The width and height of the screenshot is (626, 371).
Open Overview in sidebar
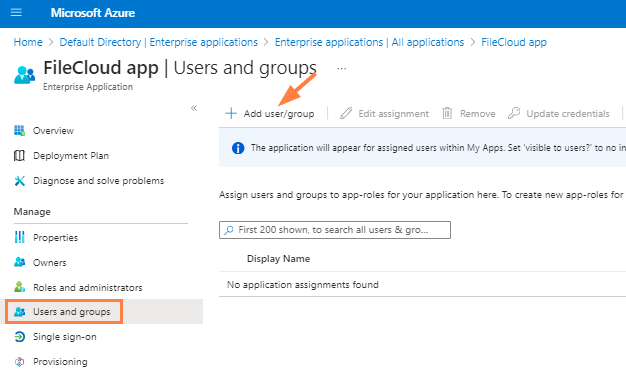53,131
